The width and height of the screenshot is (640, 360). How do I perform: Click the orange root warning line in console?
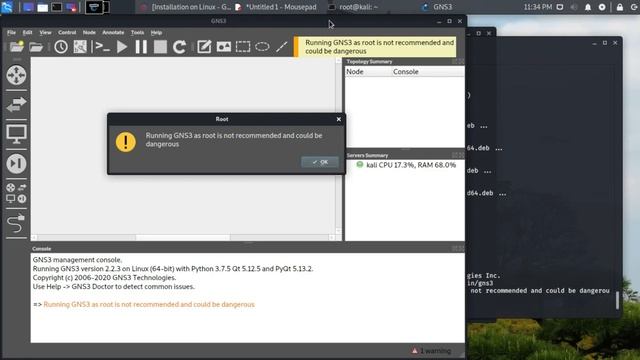149,304
